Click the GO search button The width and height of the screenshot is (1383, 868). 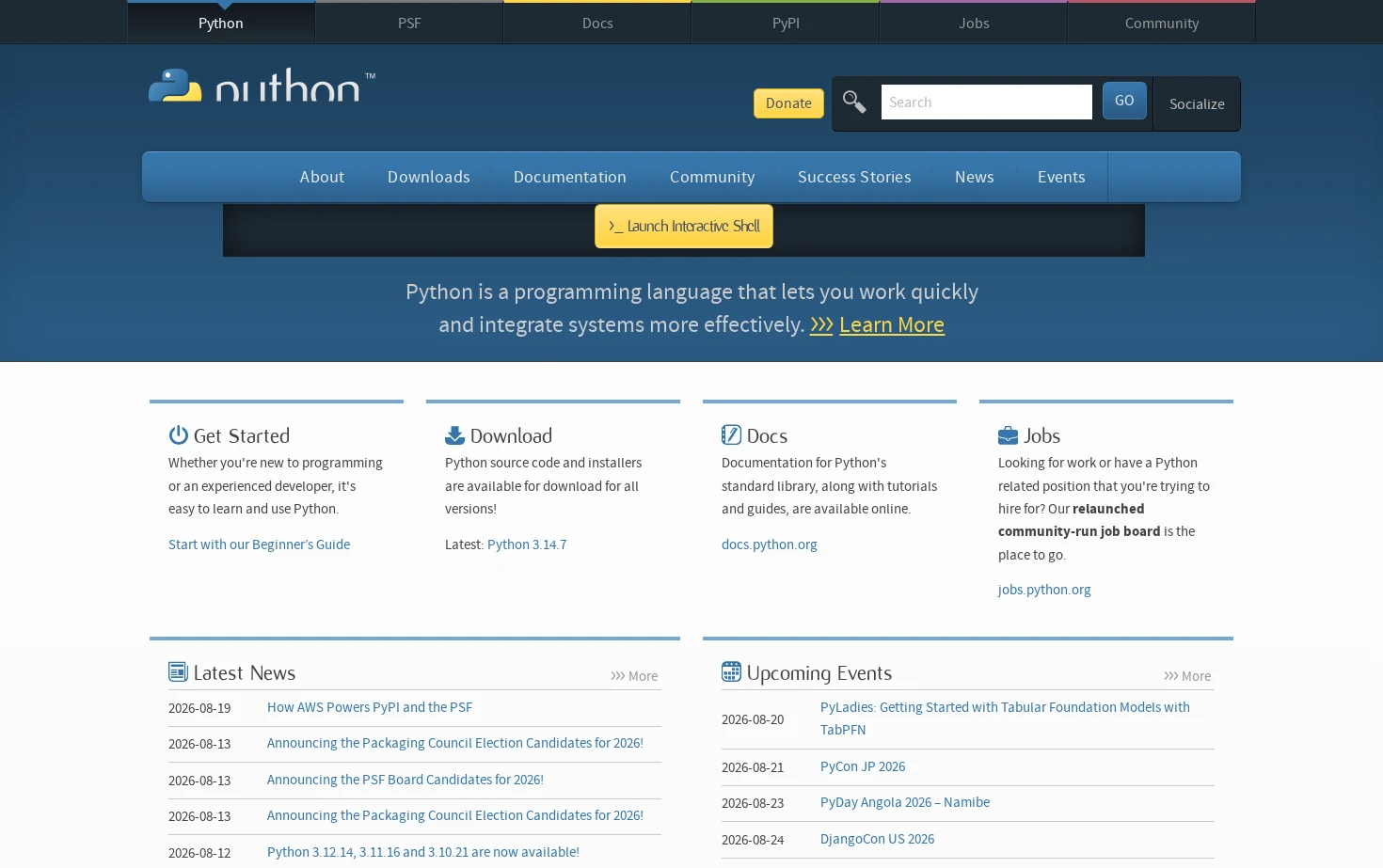1124,101
